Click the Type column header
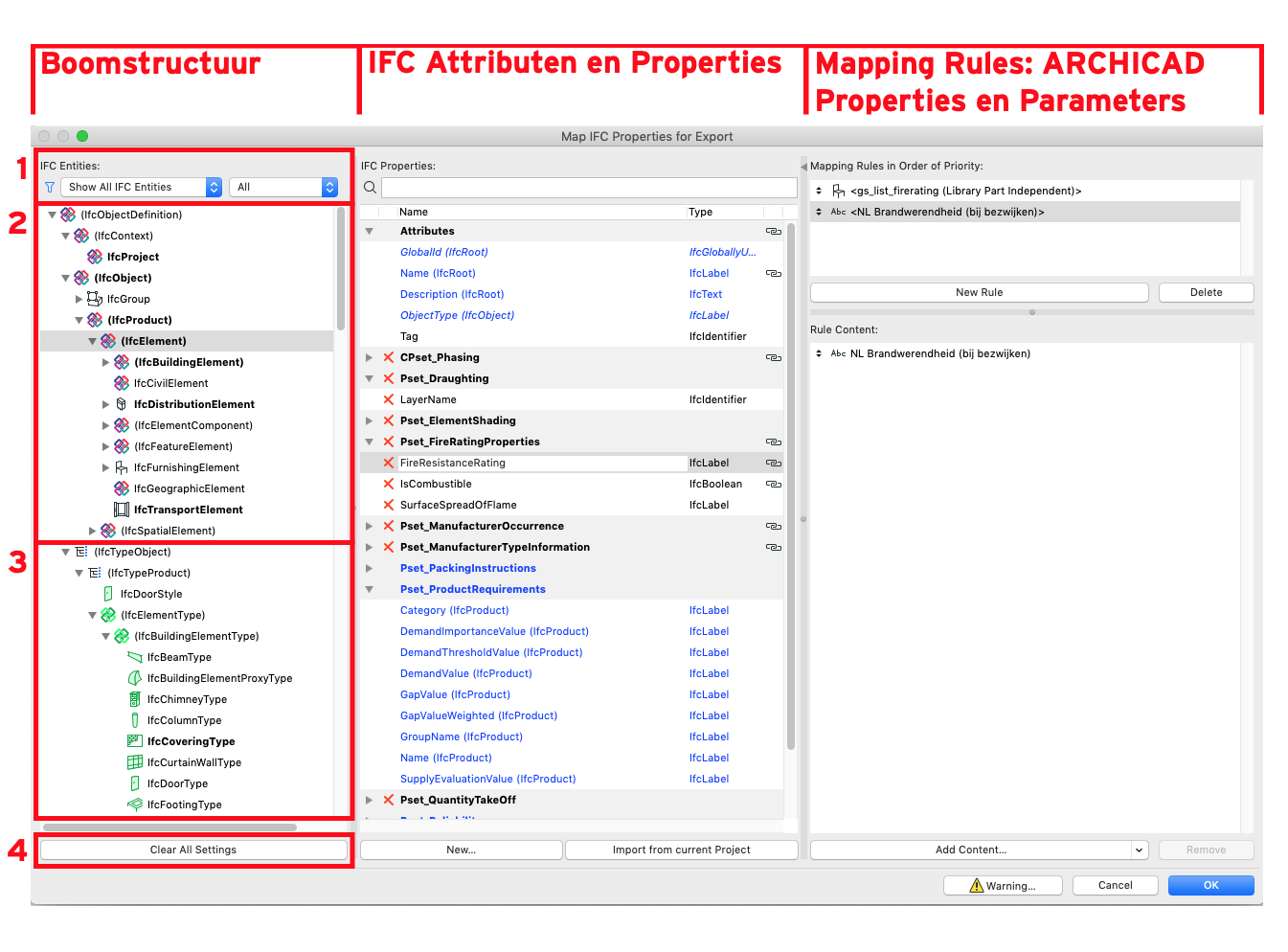This screenshot has height=952, width=1288. click(x=701, y=212)
